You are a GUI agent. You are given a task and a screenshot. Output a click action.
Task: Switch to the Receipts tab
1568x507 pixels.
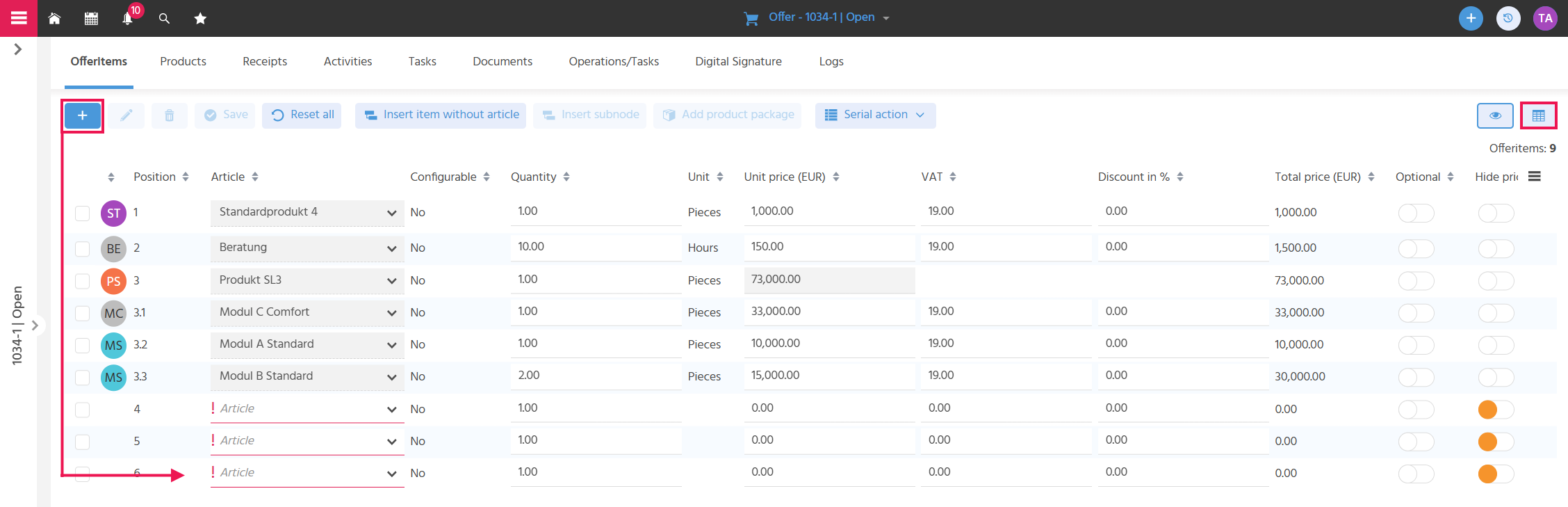(265, 61)
